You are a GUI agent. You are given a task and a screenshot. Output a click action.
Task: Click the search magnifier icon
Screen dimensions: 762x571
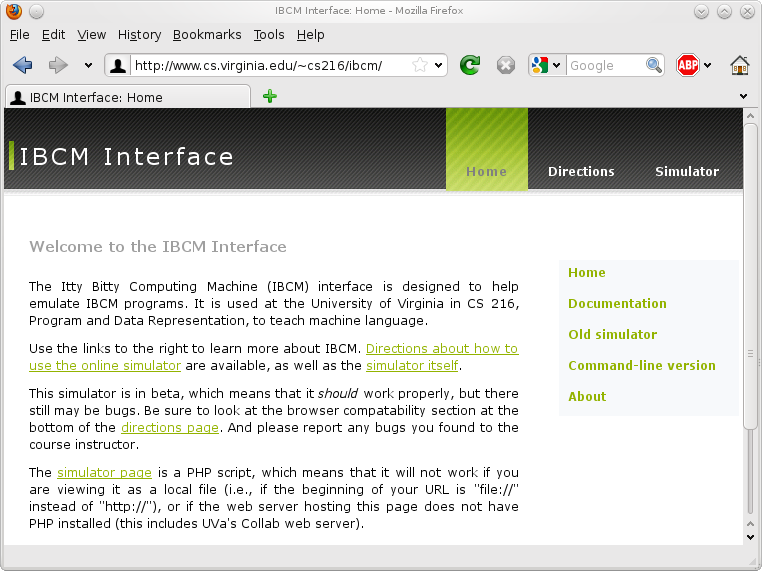tap(654, 65)
